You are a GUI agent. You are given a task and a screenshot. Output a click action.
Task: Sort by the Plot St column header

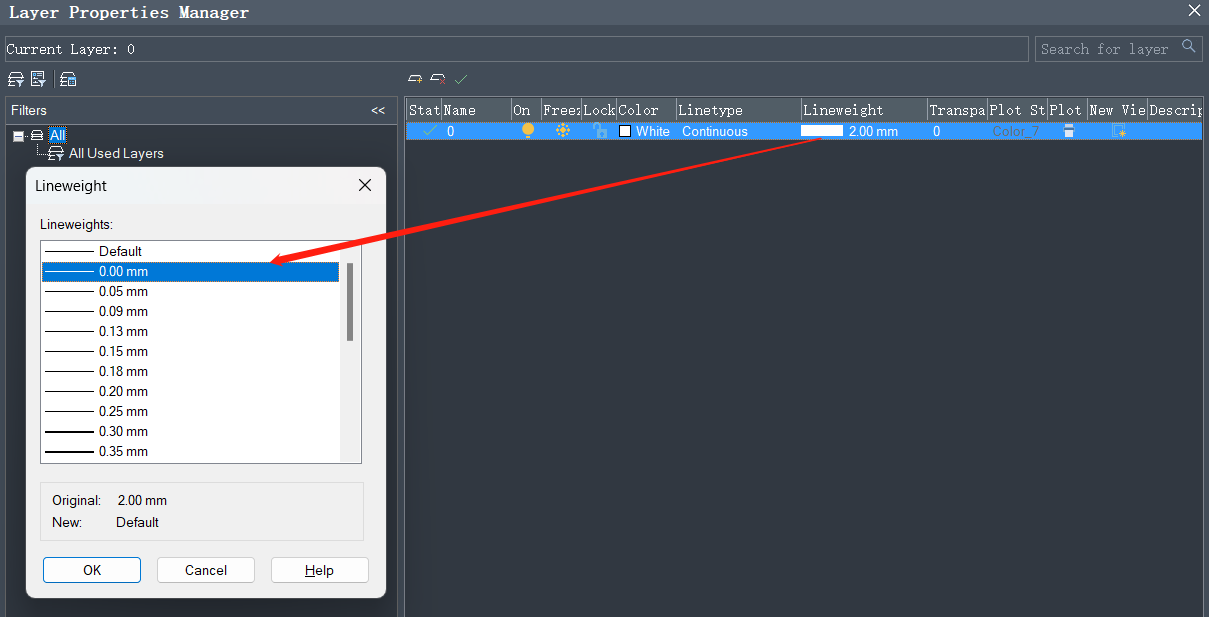pos(1017,110)
